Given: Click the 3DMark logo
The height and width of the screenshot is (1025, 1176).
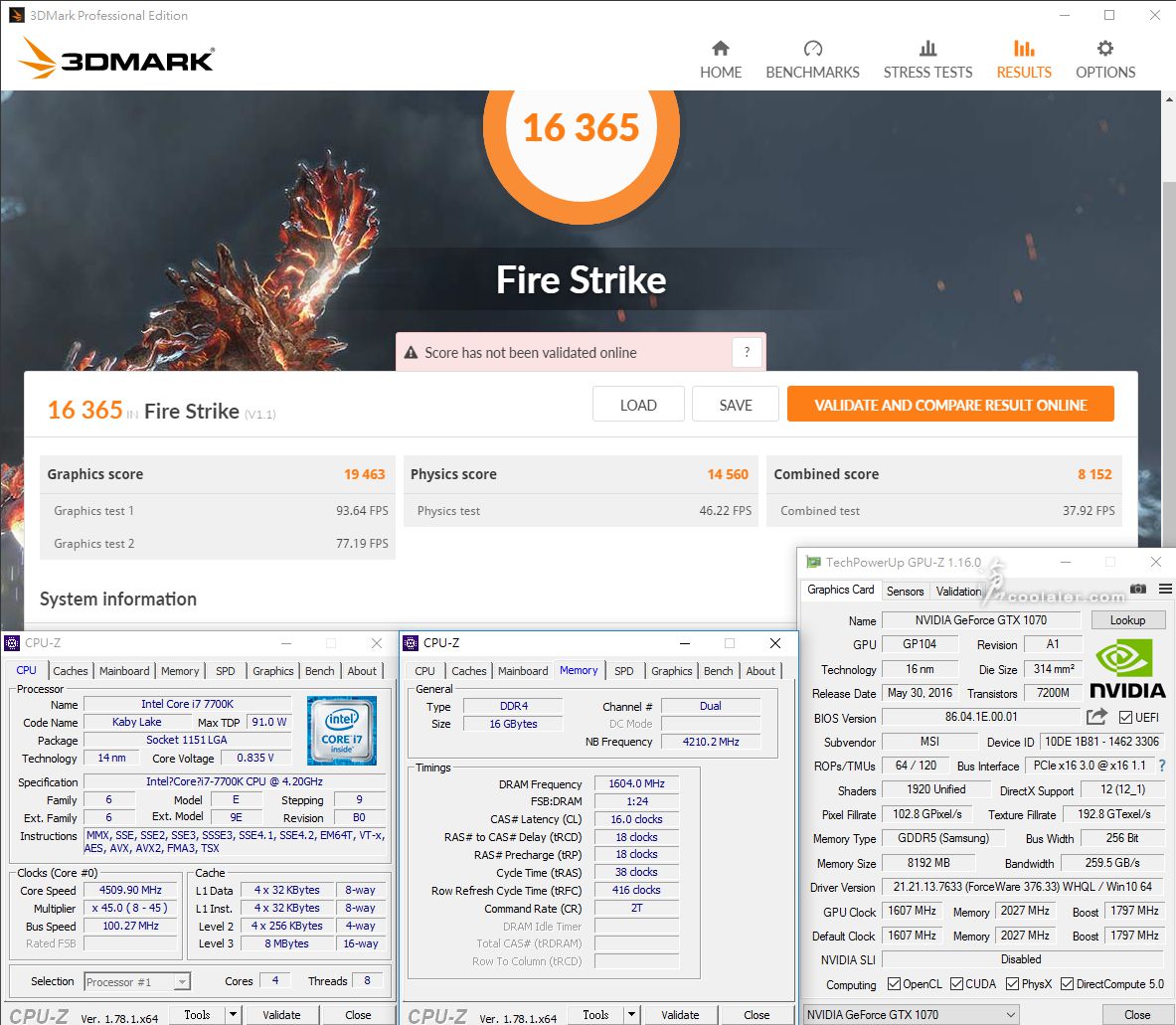Looking at the screenshot, I should point(115,59).
